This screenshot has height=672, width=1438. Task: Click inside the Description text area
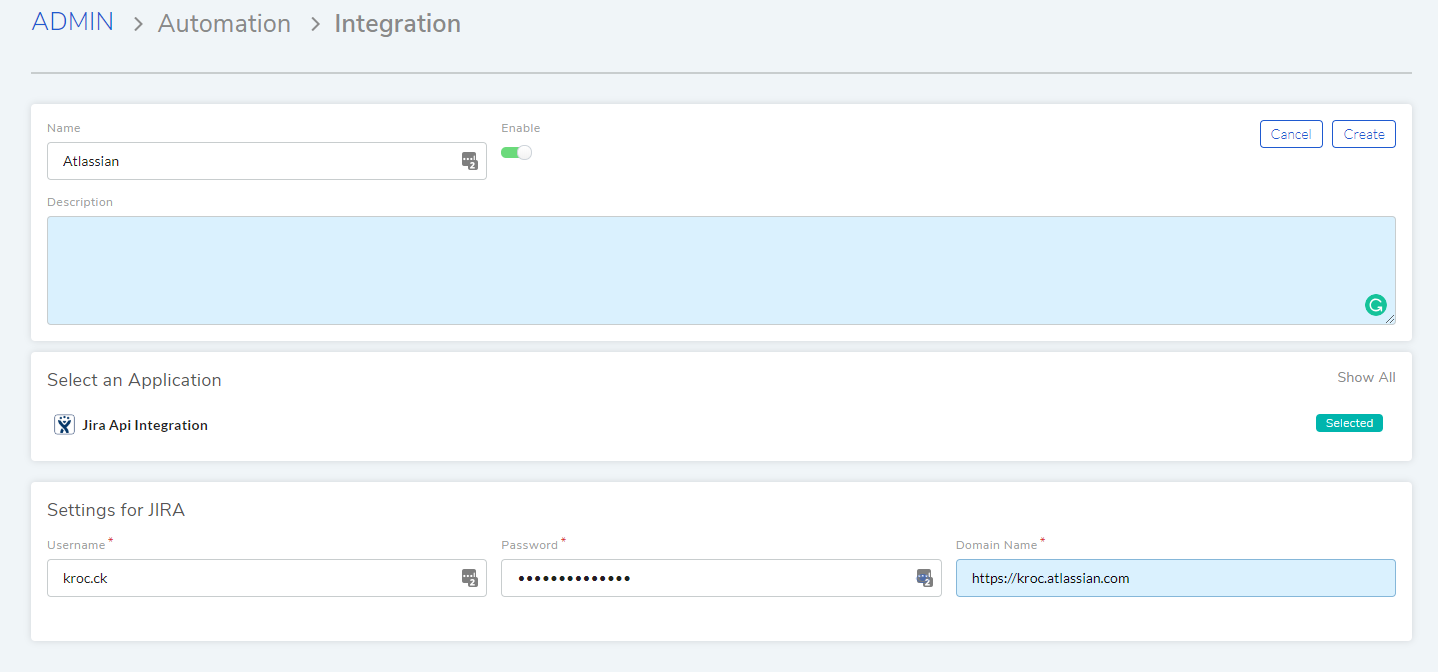click(721, 270)
